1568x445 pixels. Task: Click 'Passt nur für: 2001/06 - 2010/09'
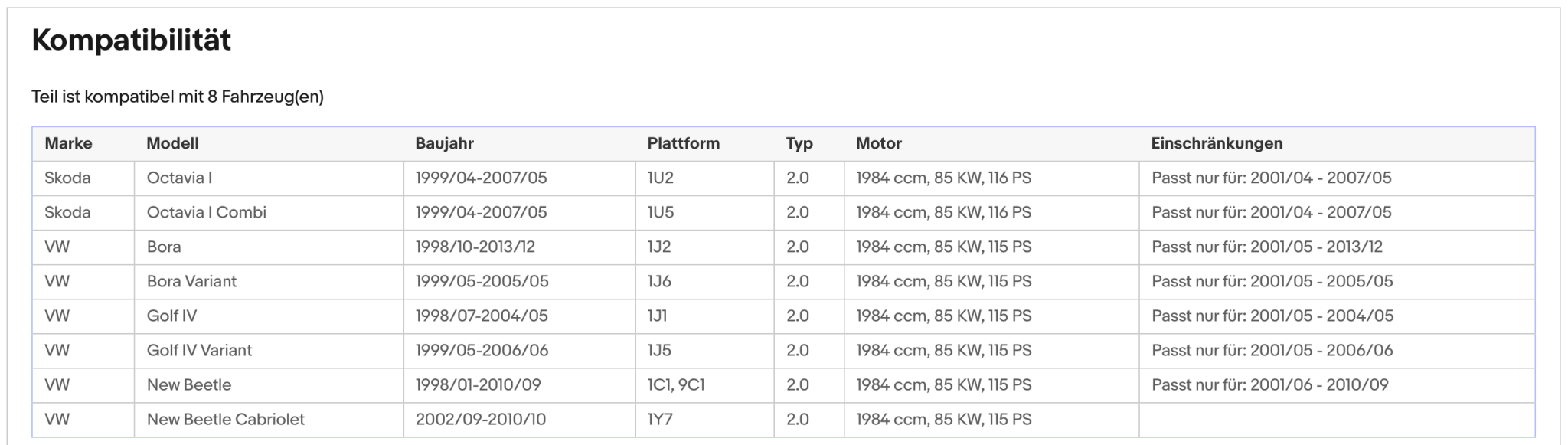coord(1270,384)
